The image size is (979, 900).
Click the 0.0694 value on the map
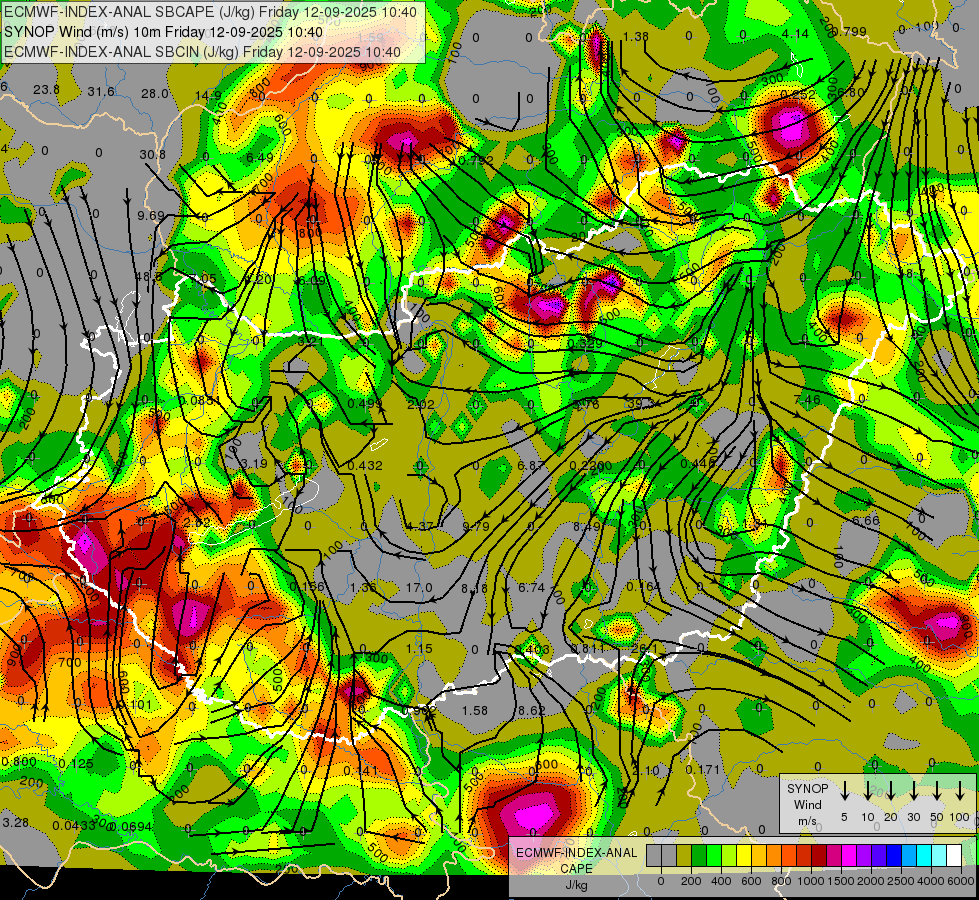pyautogui.click(x=129, y=827)
